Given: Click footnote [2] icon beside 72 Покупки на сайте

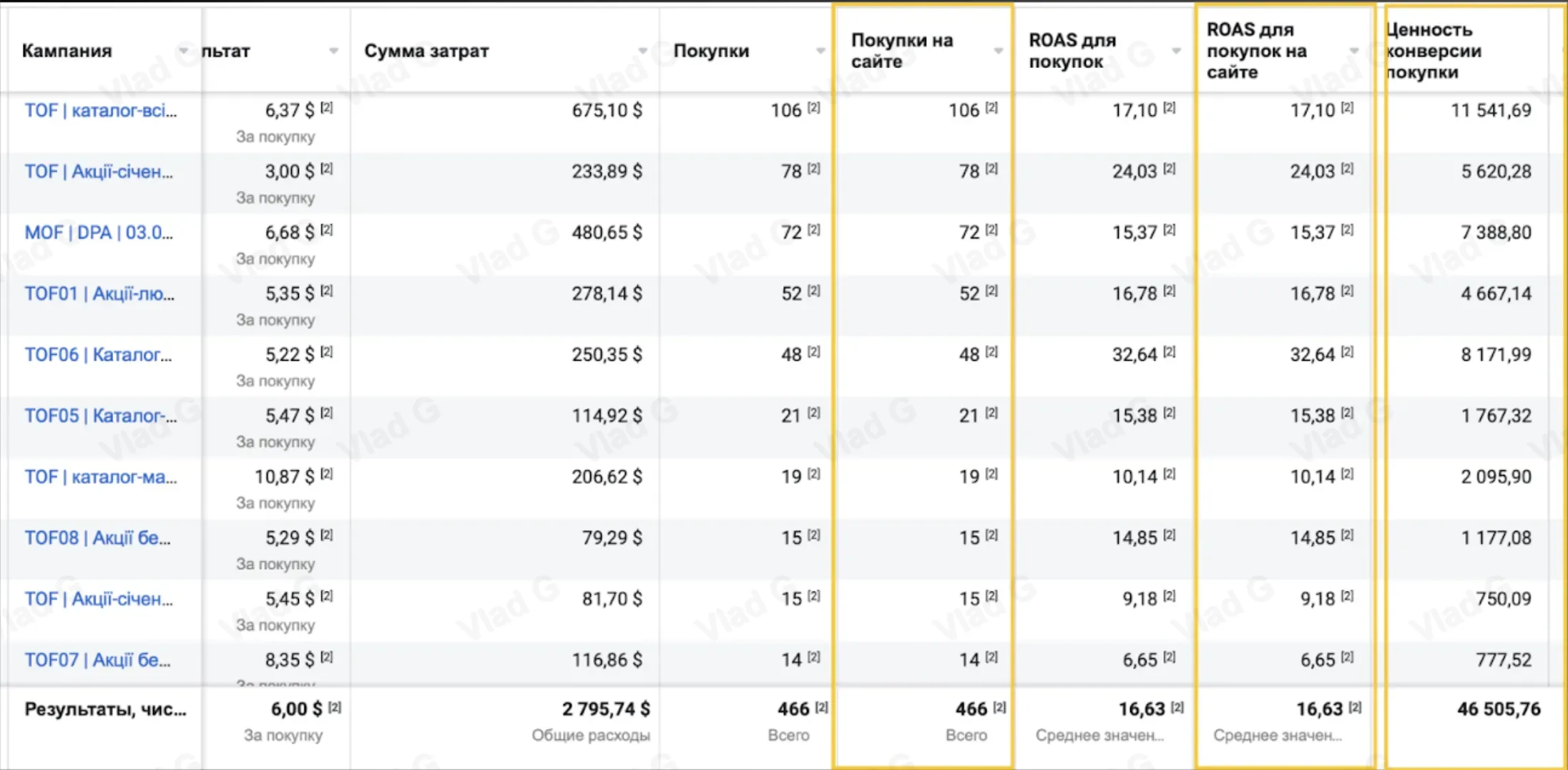Looking at the screenshot, I should click(991, 230).
